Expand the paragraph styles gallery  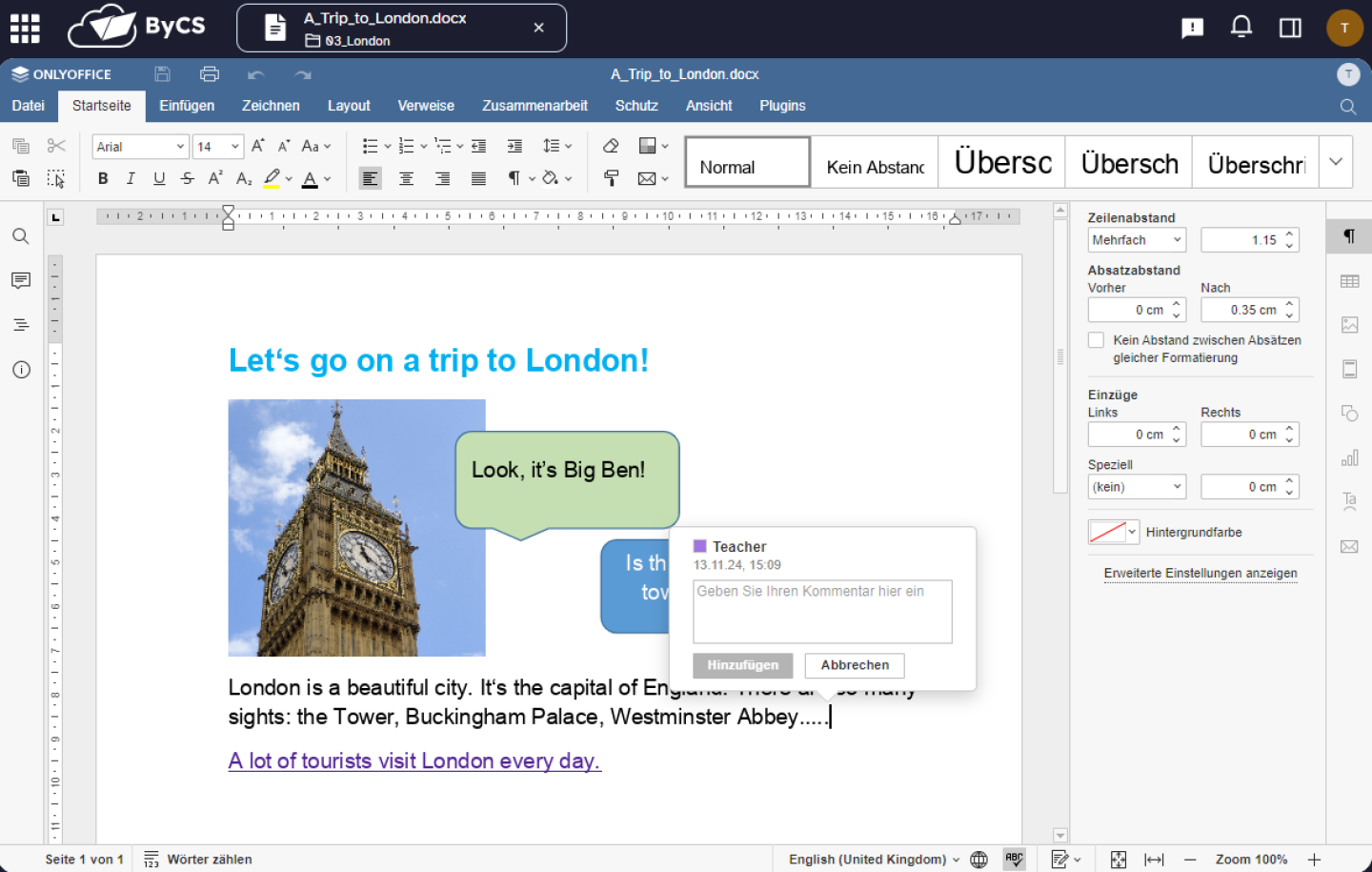[1336, 162]
